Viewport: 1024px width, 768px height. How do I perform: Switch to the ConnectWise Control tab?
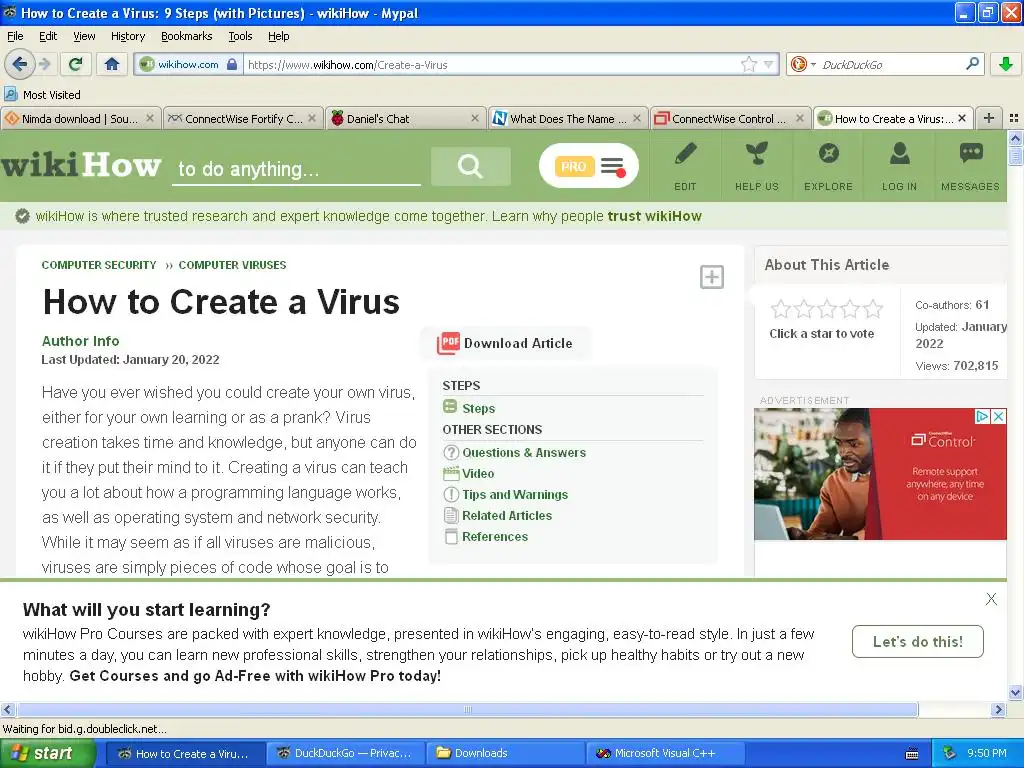(729, 118)
